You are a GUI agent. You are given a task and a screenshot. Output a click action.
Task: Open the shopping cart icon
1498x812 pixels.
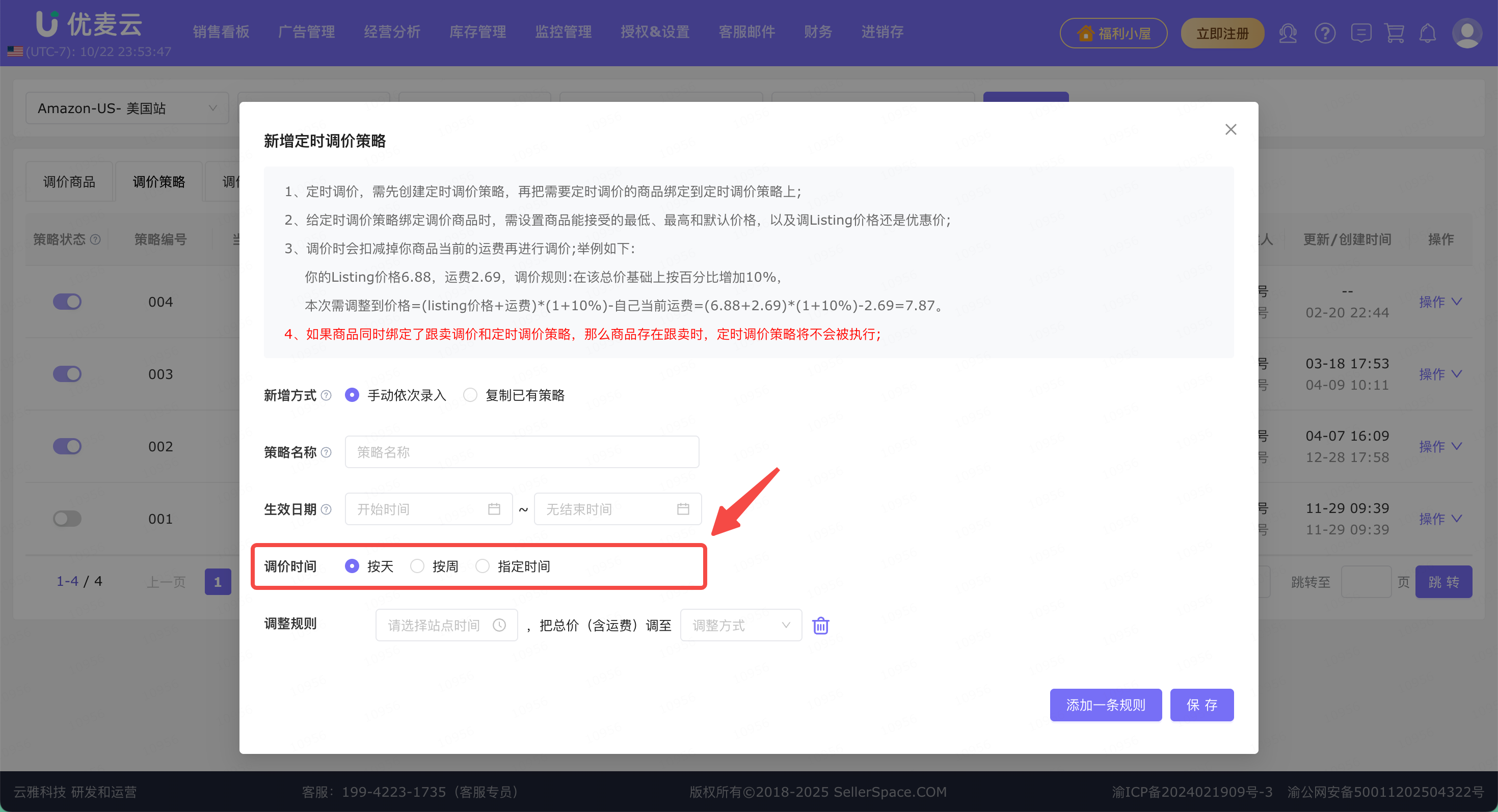(1395, 33)
